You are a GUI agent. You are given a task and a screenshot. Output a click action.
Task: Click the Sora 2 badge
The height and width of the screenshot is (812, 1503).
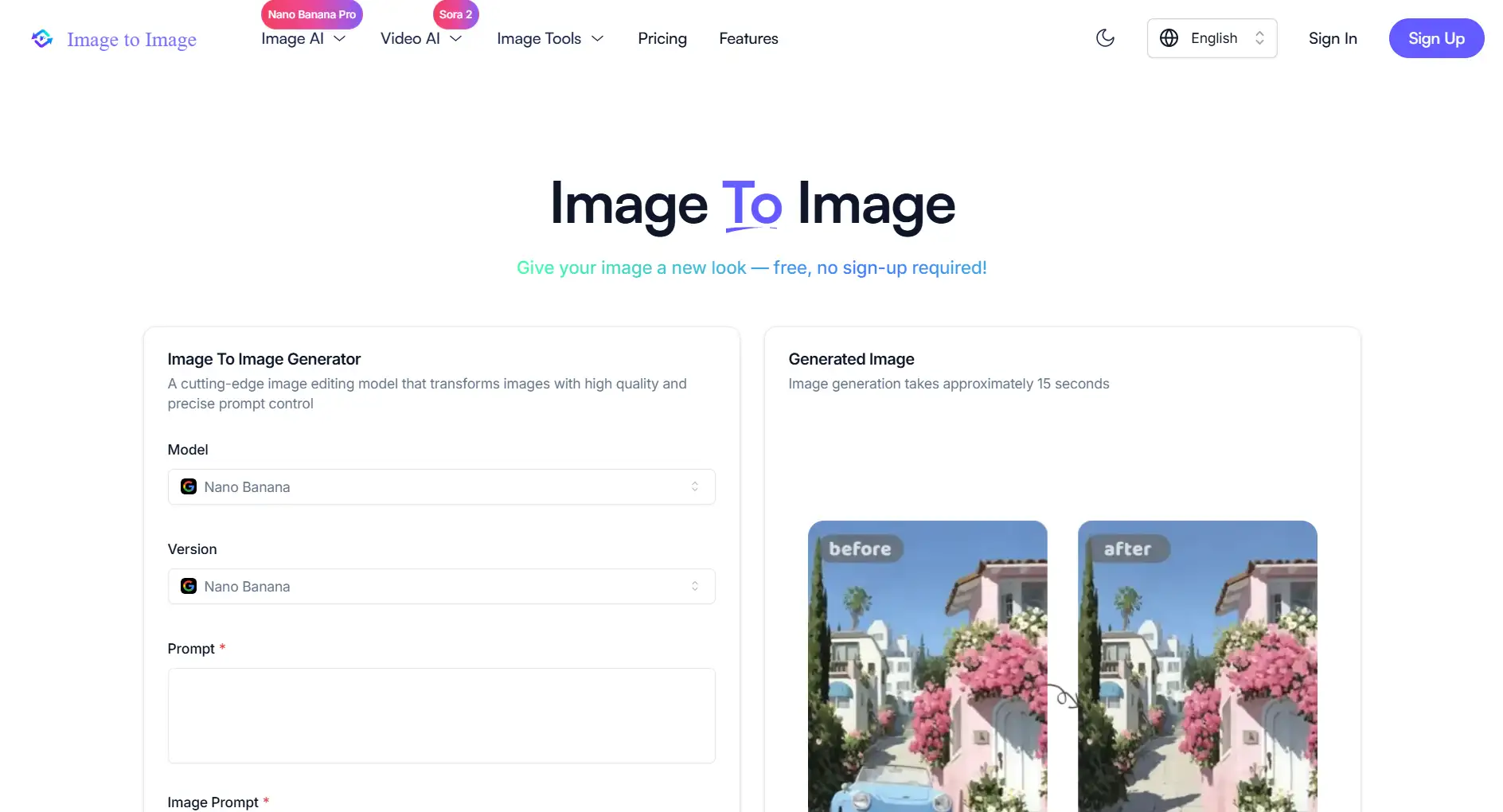(x=455, y=14)
